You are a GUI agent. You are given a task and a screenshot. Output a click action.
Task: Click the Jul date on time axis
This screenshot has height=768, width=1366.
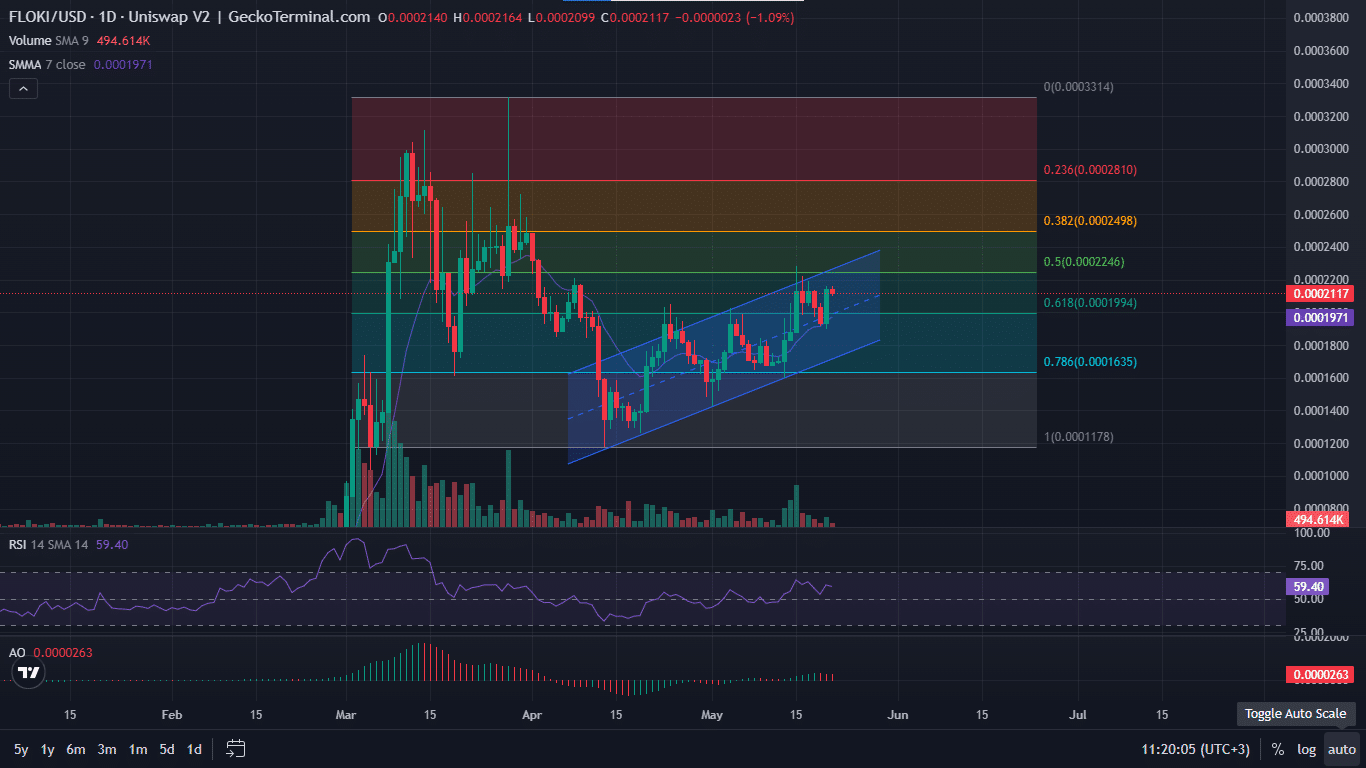[1079, 715]
